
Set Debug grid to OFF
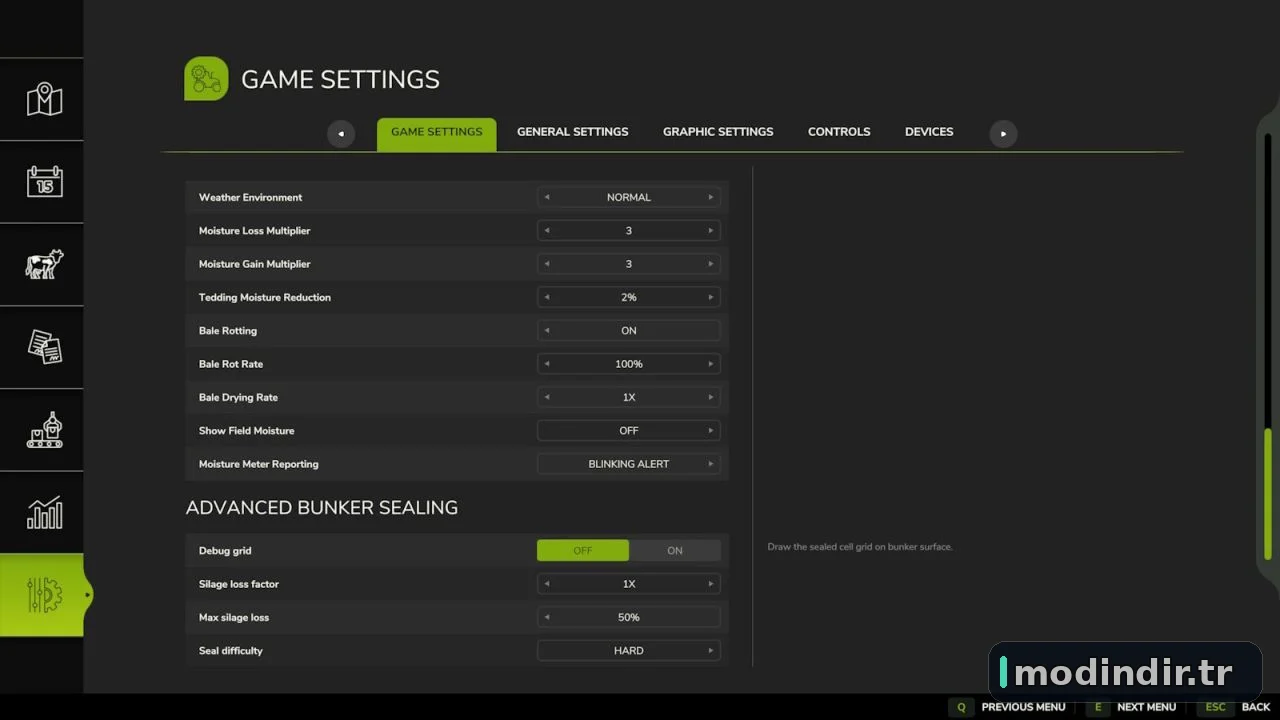click(x=583, y=550)
